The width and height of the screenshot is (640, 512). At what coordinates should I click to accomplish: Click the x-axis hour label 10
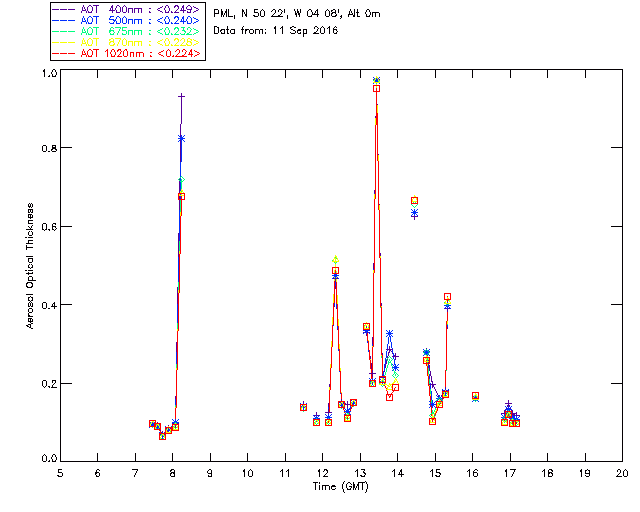tap(247, 473)
